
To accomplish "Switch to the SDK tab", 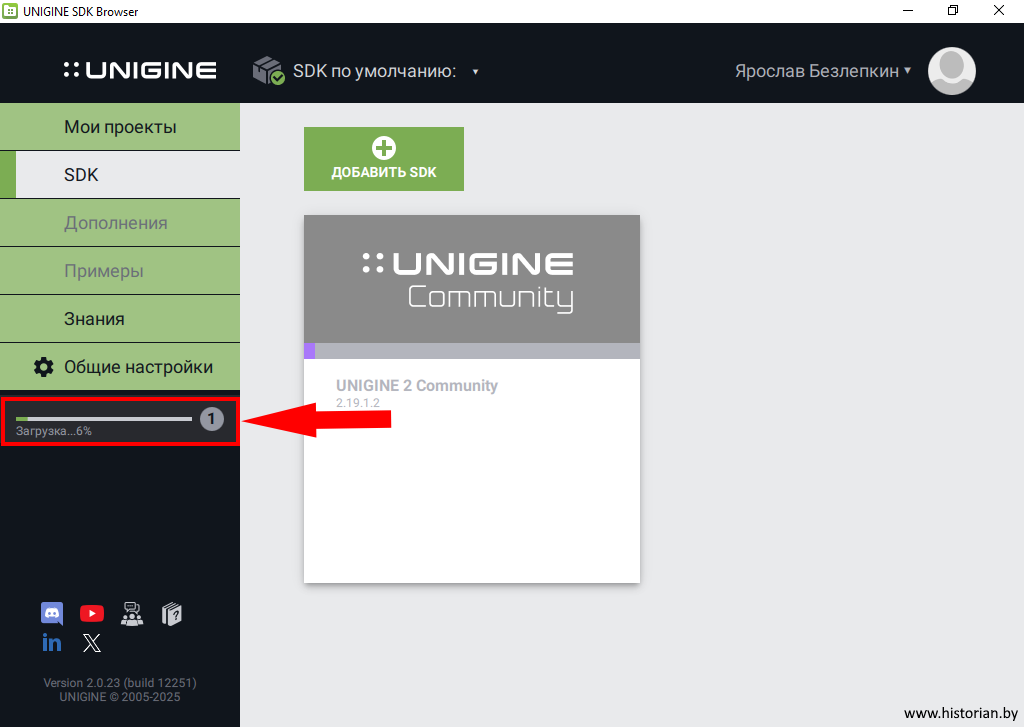I will click(x=120, y=175).
